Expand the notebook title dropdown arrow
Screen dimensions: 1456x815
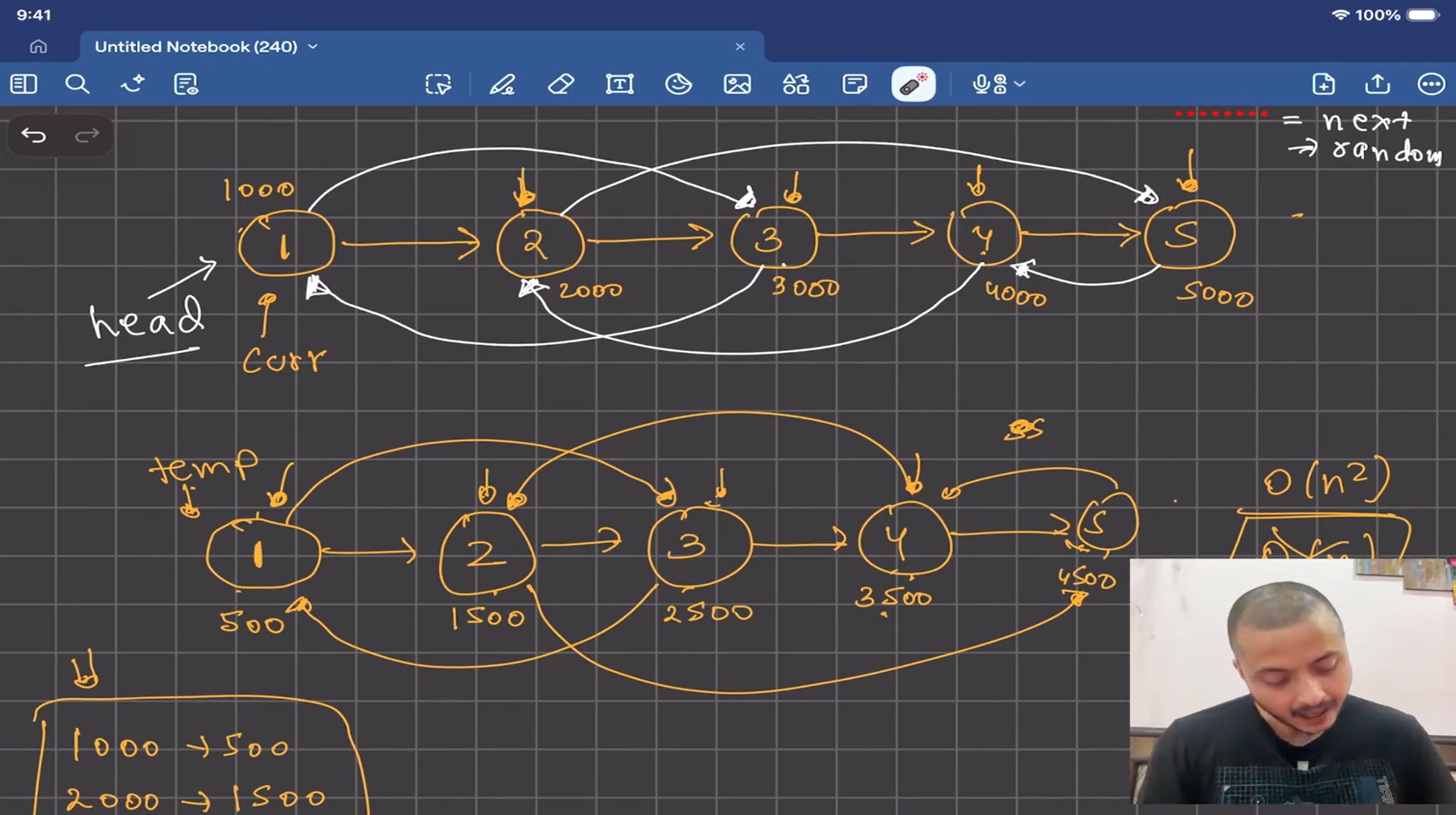tap(313, 47)
